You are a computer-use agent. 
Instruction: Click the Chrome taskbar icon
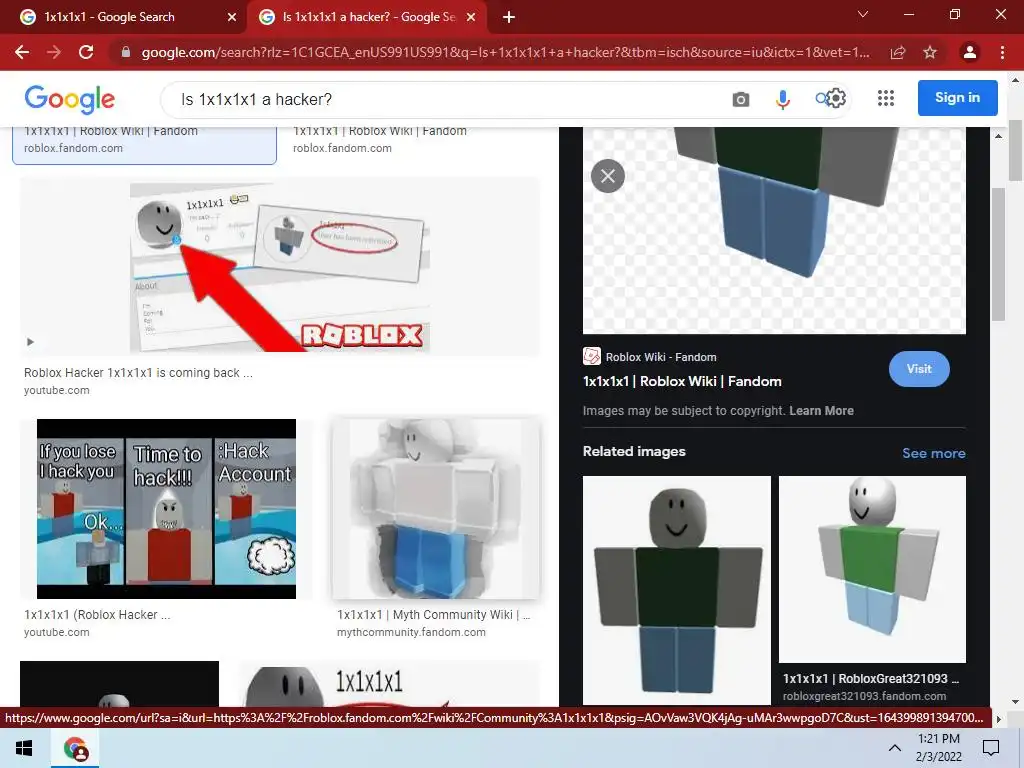click(x=75, y=749)
